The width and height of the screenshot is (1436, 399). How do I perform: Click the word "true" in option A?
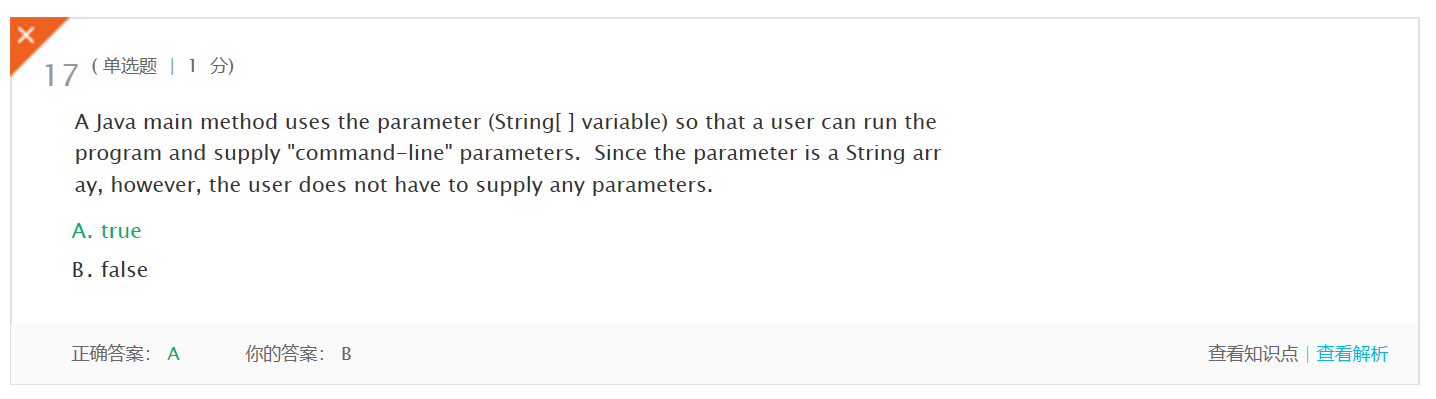(x=121, y=231)
